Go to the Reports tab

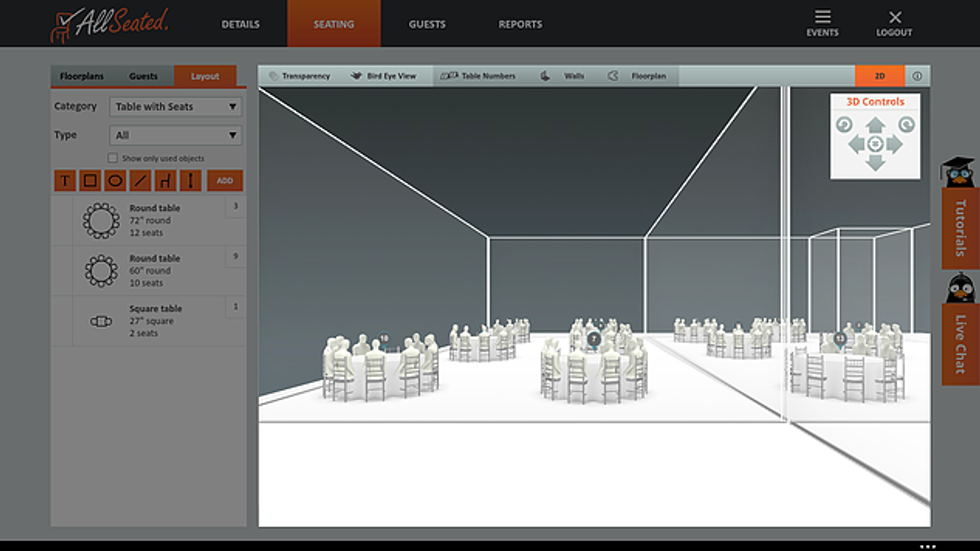[520, 24]
